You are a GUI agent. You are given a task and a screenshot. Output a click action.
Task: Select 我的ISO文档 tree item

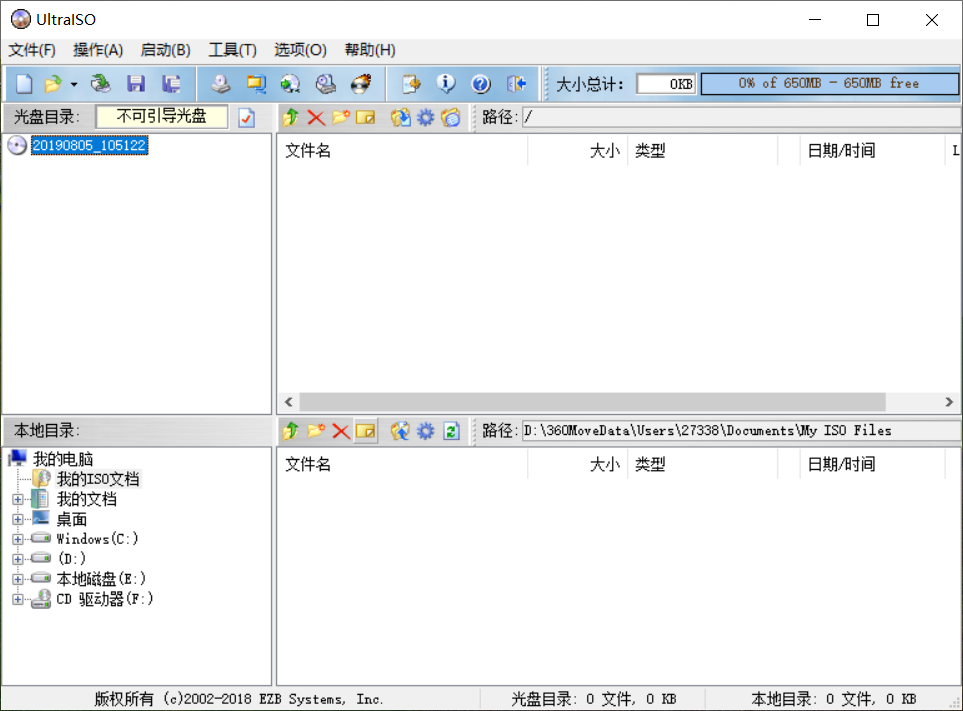[98, 479]
